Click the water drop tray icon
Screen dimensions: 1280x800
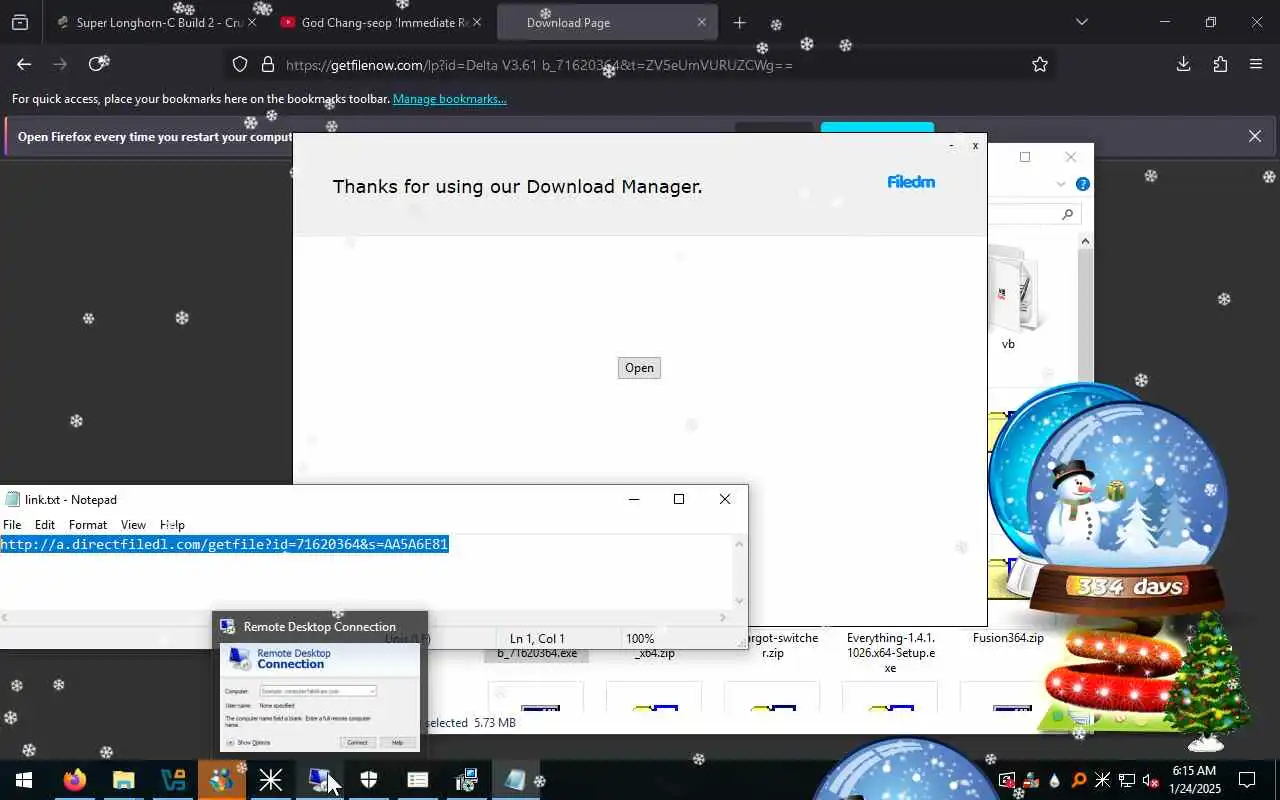[1055, 780]
